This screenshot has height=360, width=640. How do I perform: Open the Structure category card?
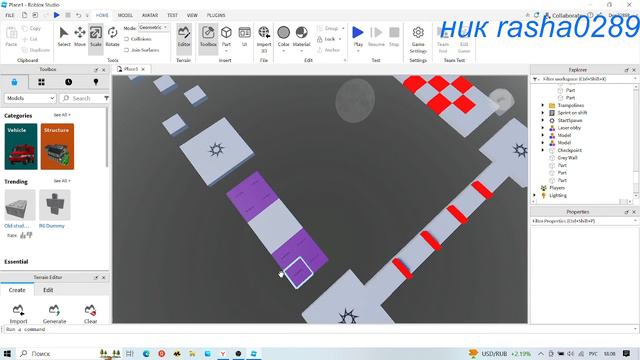pyautogui.click(x=57, y=147)
